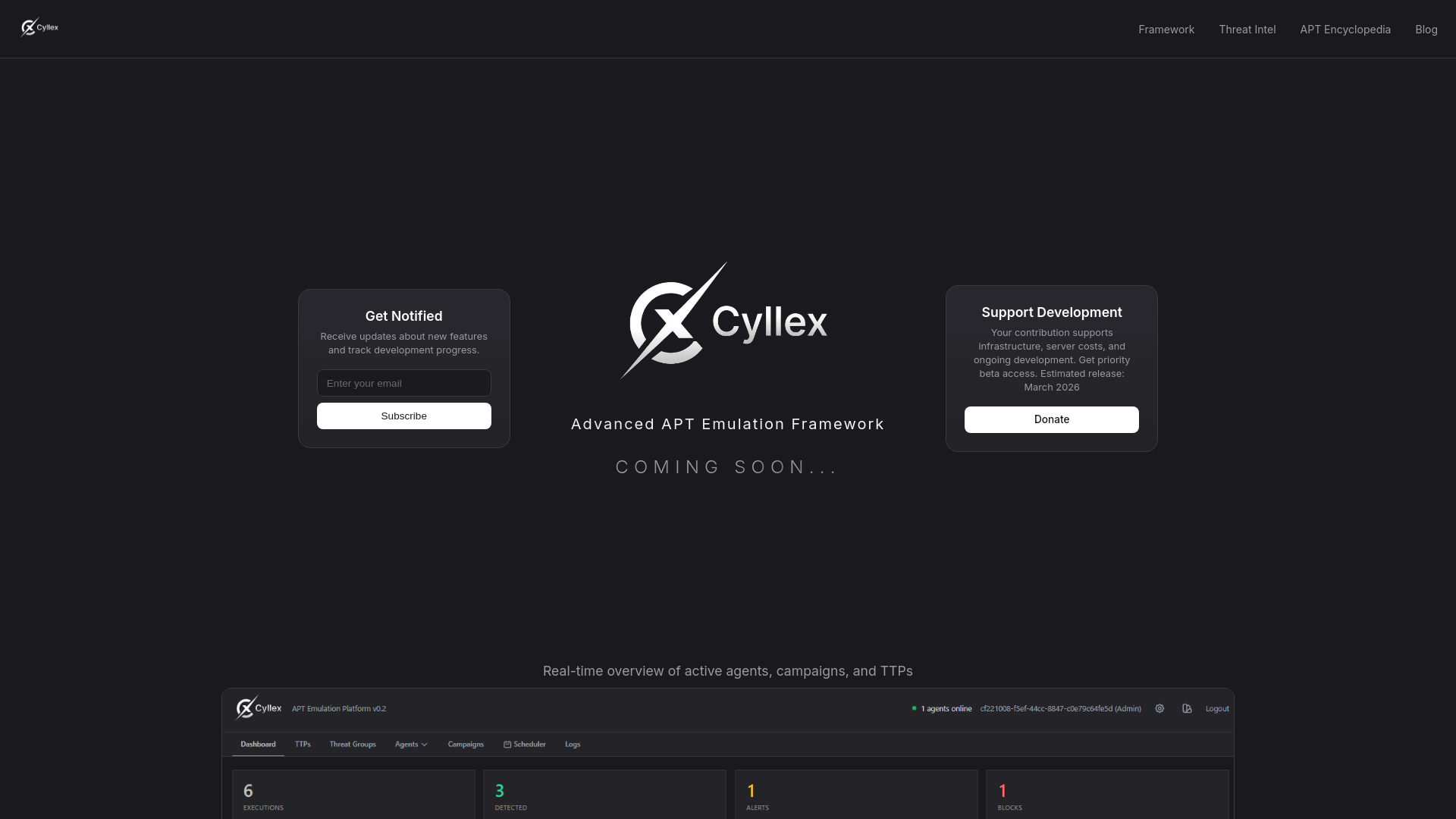The image size is (1456, 819).
Task: Click the Subscribe button
Action: 403,416
